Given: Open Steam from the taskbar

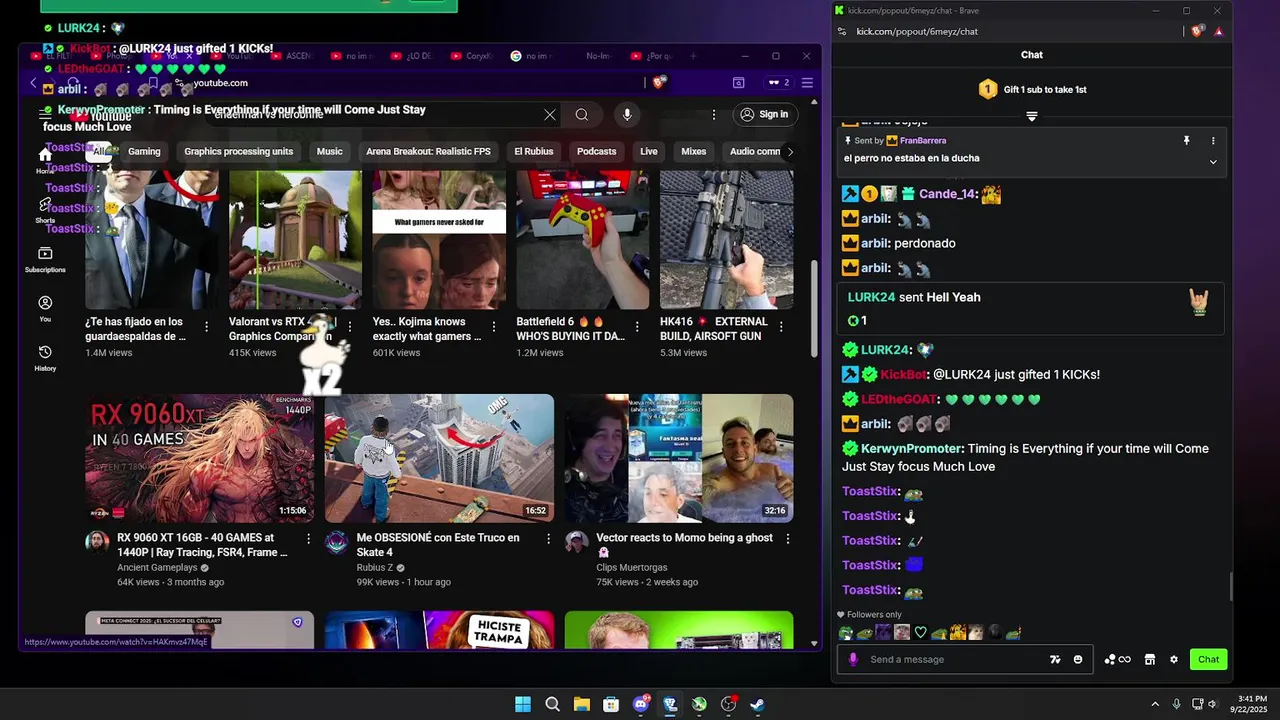Looking at the screenshot, I should [757, 704].
